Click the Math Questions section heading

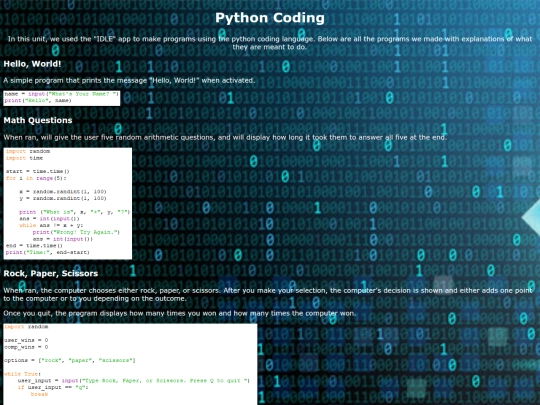[x=38, y=120]
